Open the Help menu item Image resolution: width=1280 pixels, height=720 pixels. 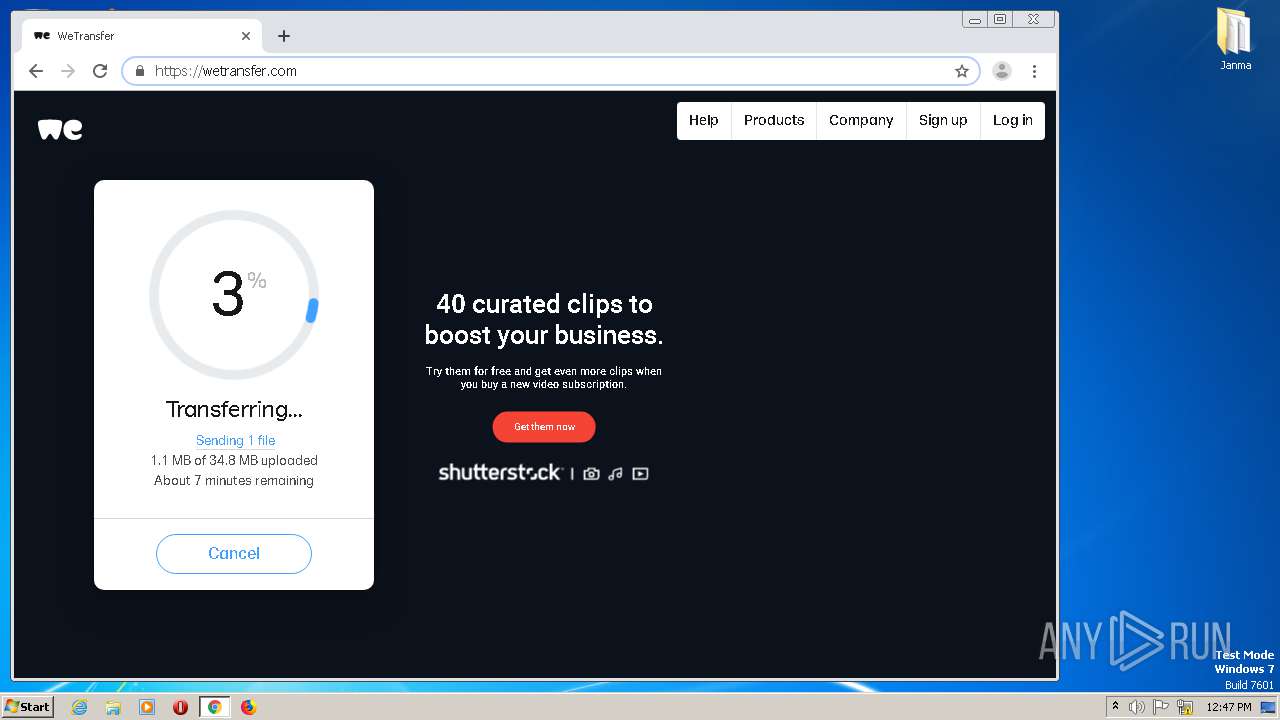(704, 120)
